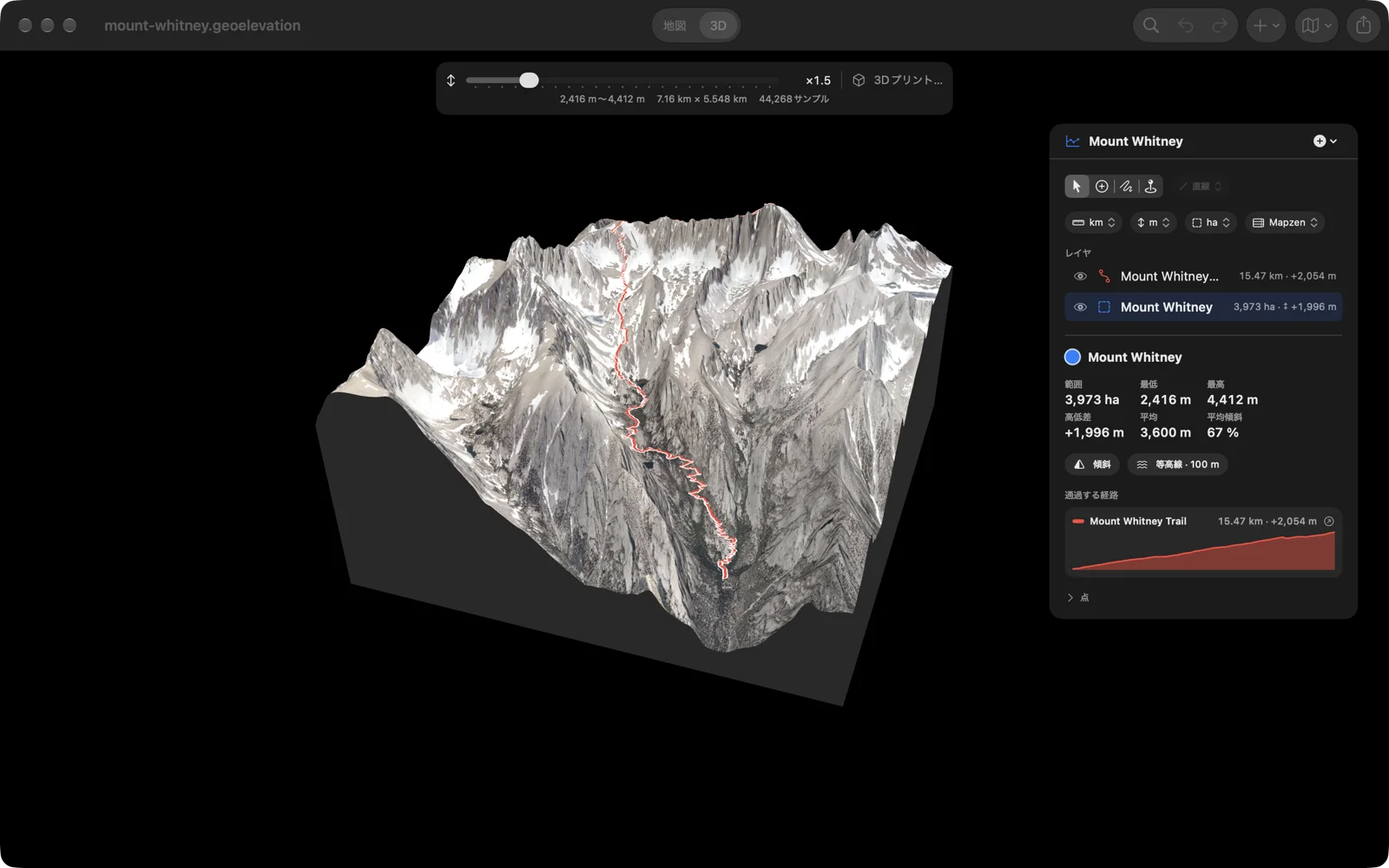Open the plus add menu in panel header
The height and width of the screenshot is (868, 1389).
click(1325, 141)
